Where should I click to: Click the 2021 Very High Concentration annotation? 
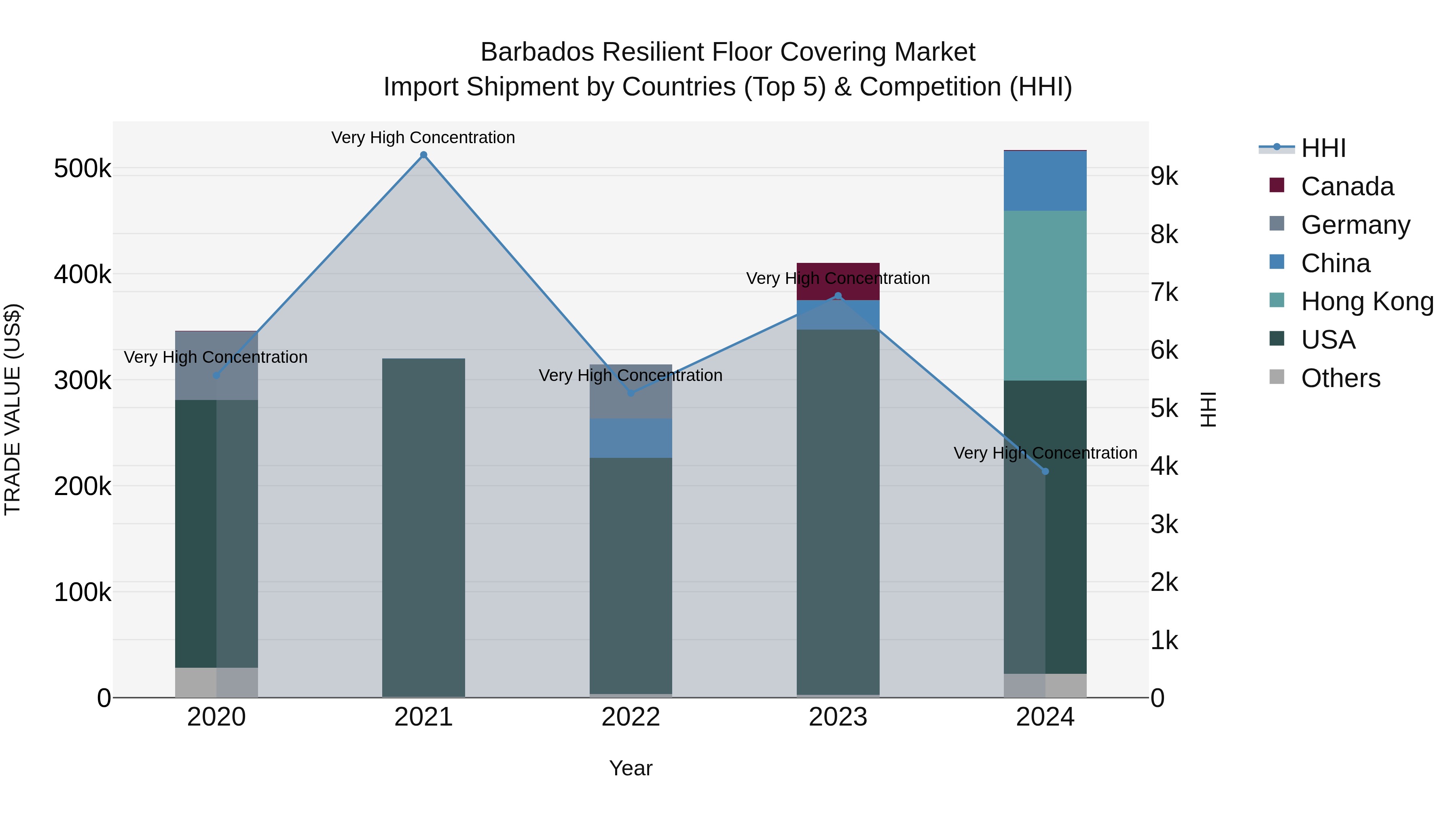pos(423,138)
